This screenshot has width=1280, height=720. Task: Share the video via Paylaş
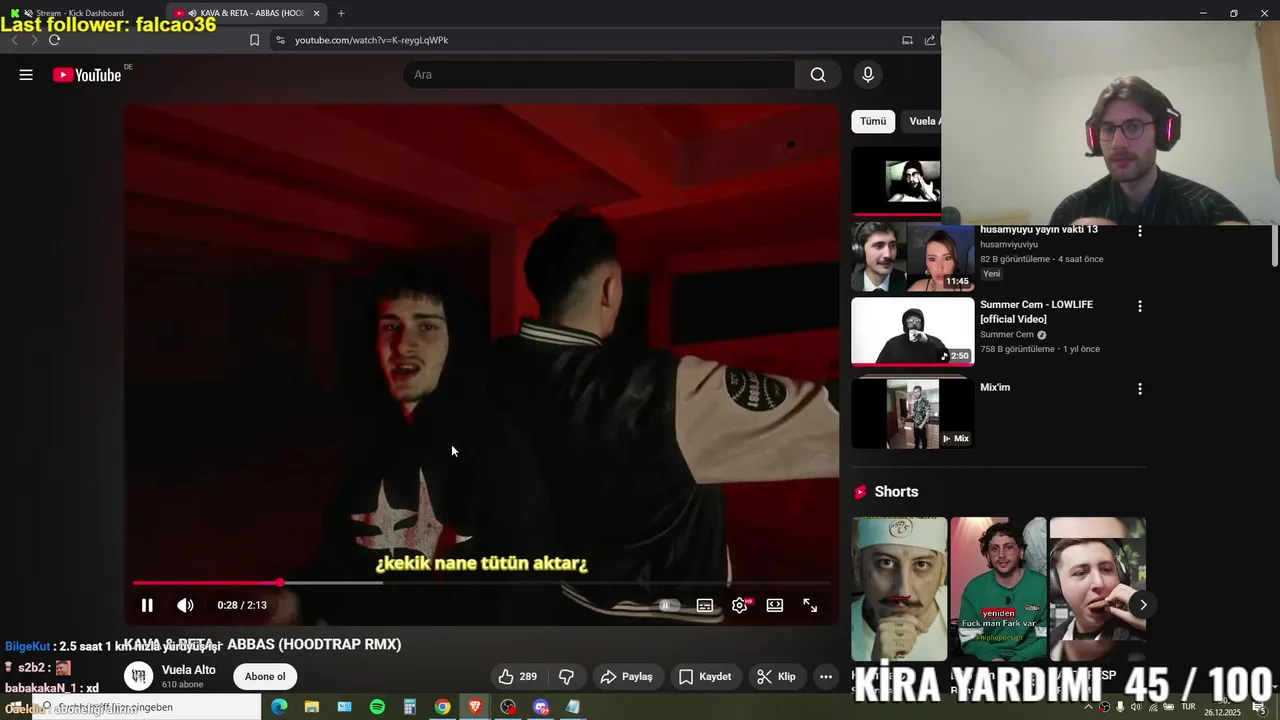point(626,677)
